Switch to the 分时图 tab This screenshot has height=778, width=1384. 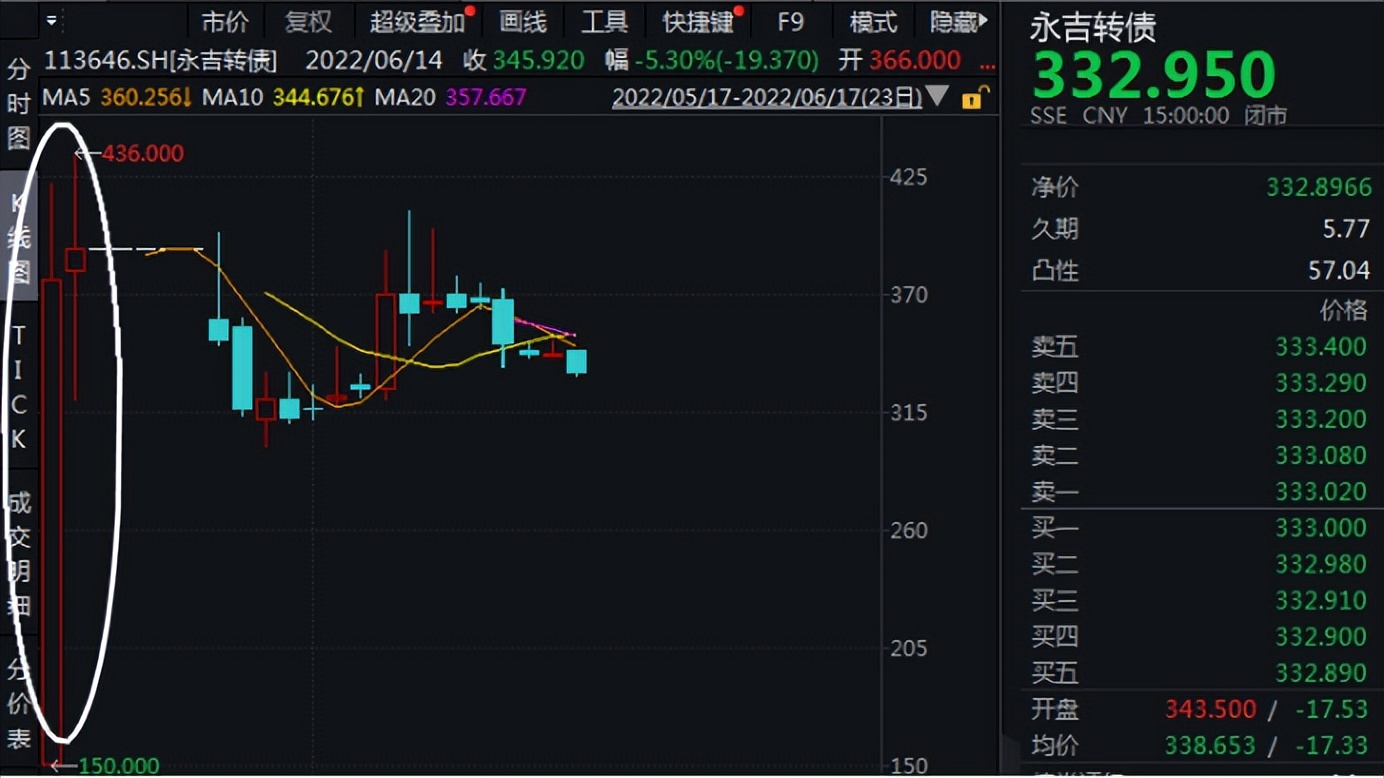[18, 102]
